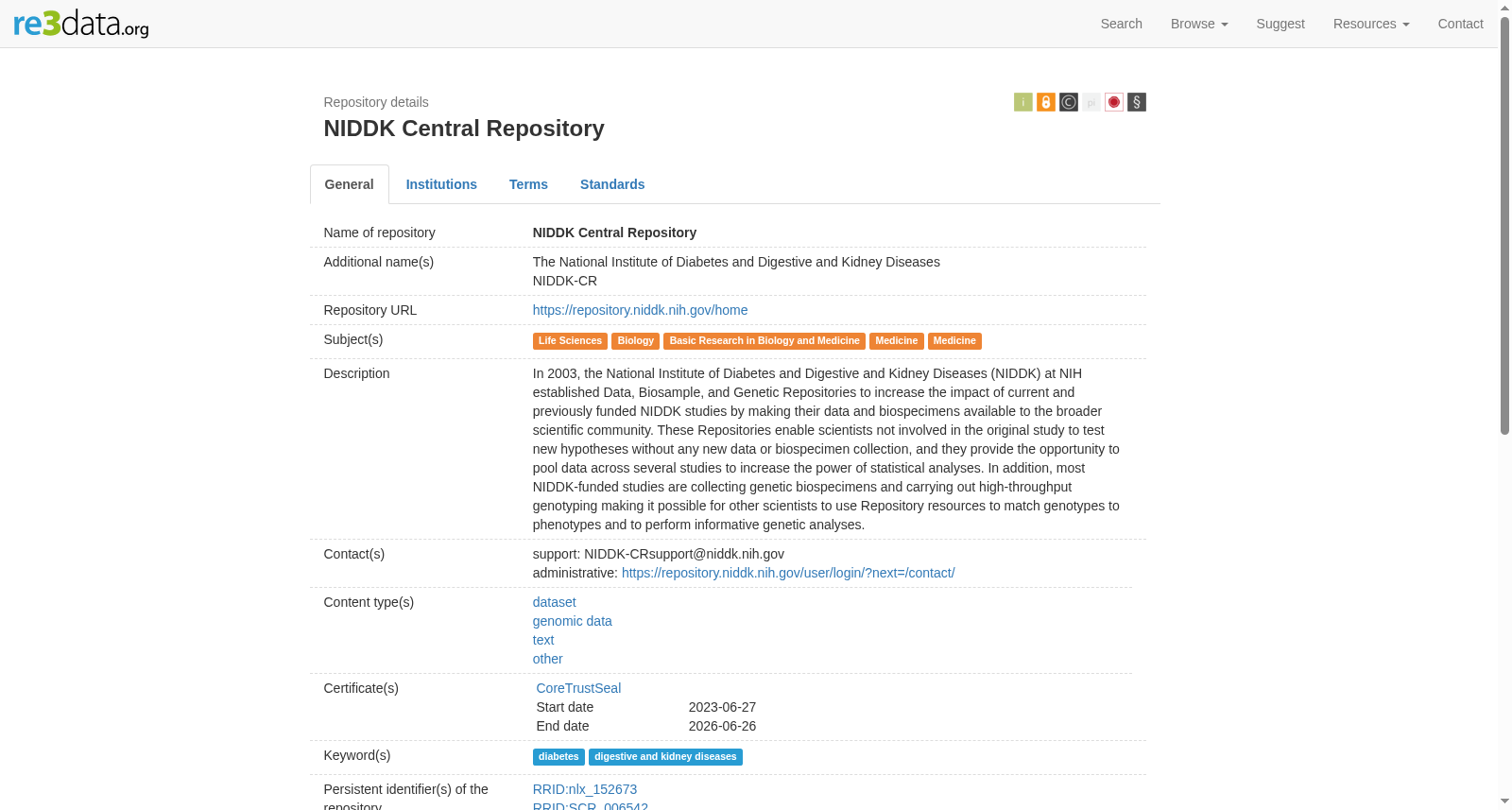
Task: Click the greyed-out pi identifier badge
Action: [1091, 102]
